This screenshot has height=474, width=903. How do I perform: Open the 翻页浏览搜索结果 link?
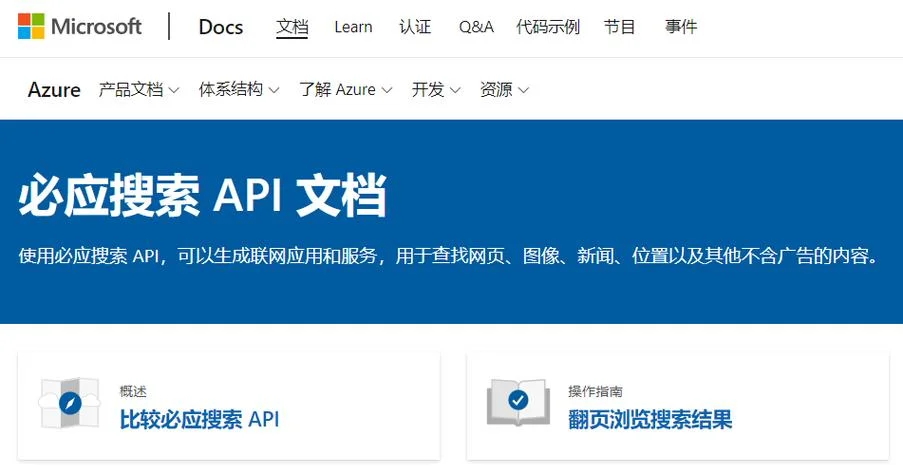650,419
